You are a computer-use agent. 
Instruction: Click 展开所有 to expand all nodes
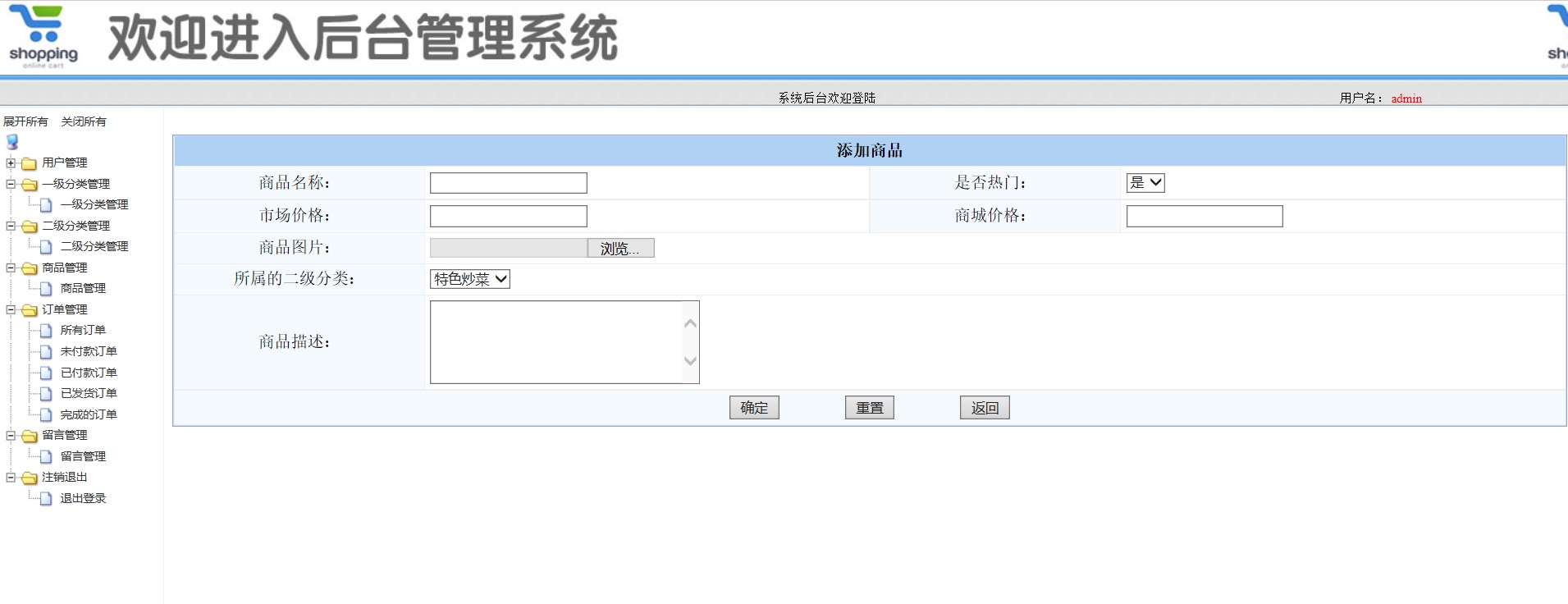tap(25, 121)
